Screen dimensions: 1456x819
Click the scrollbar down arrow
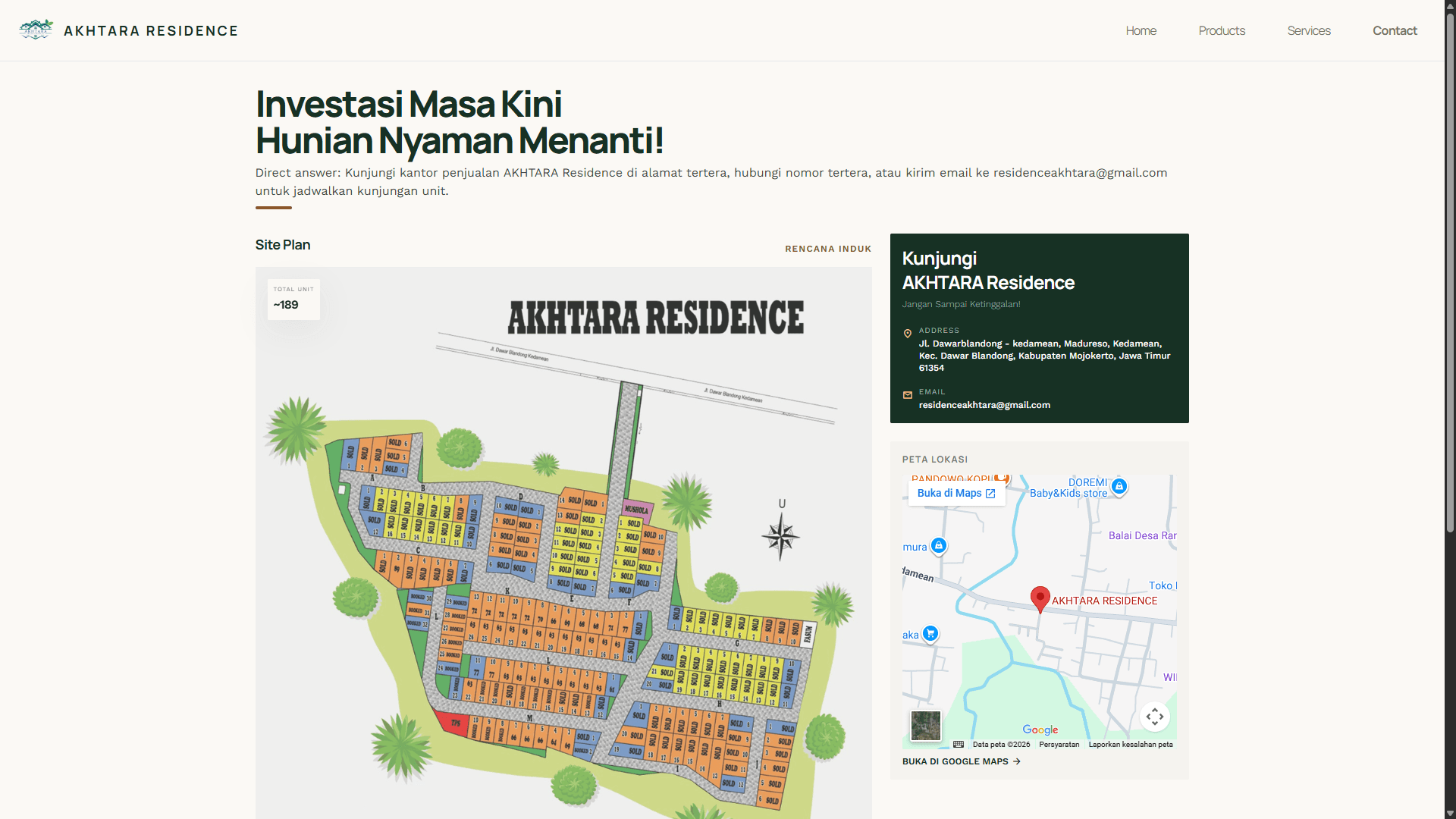tap(1450, 814)
